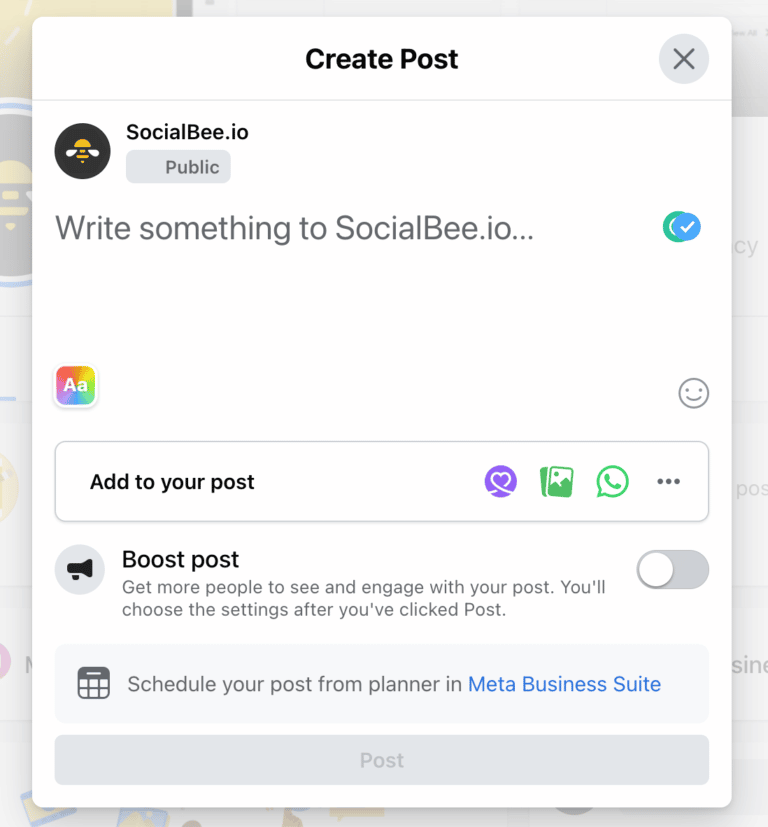Select the SocialBee.io page name
The width and height of the screenshot is (768, 827).
coord(187,131)
